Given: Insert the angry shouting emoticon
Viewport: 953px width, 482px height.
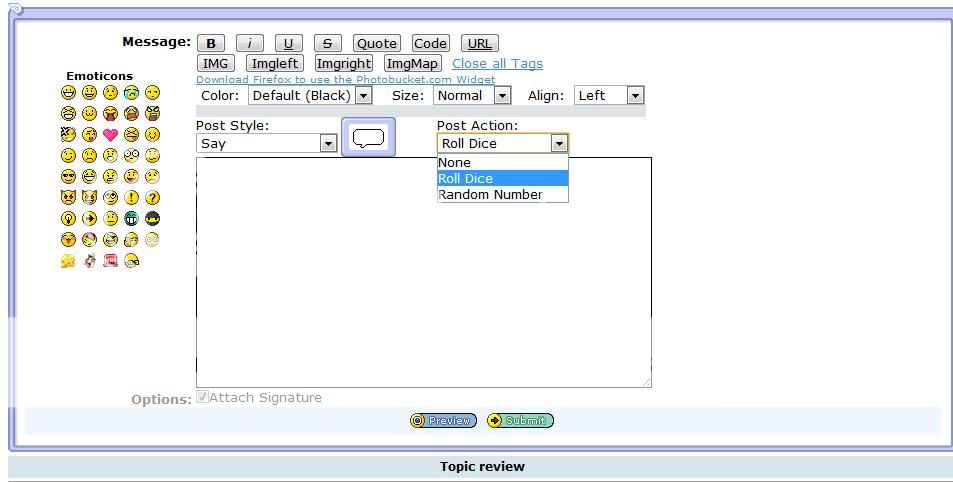Looking at the screenshot, I should (x=153, y=113).
